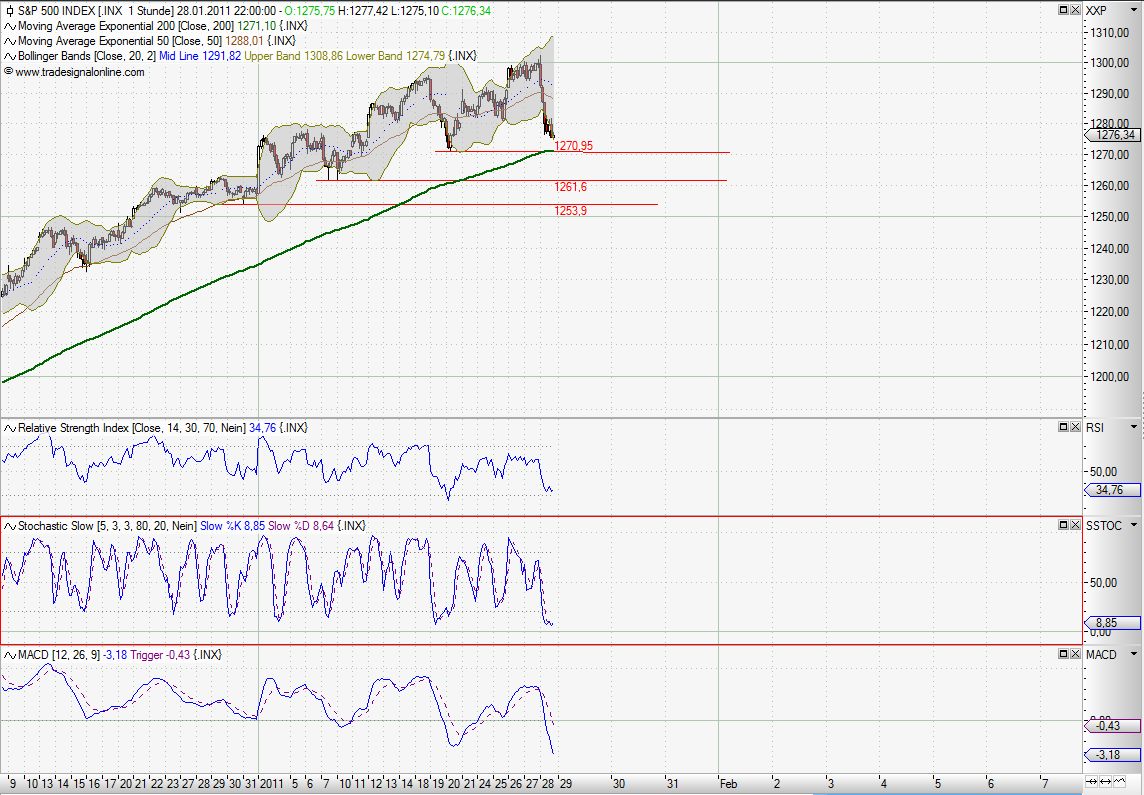
Task: Click the MACD indicator curve icon
Action: 7,655
